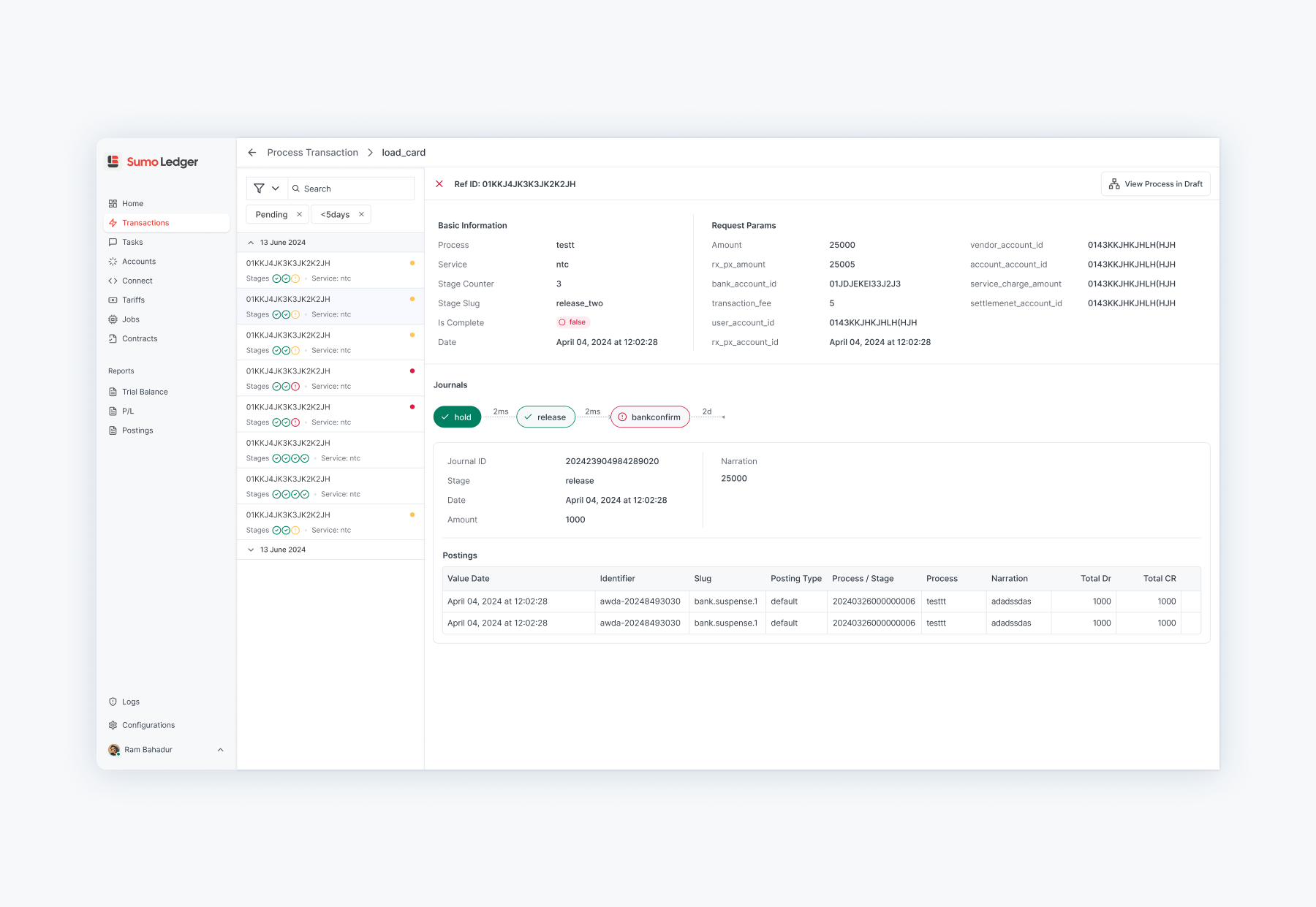Click the load_card breadcrumb
Screen dimensions: 1316x907
point(404,153)
